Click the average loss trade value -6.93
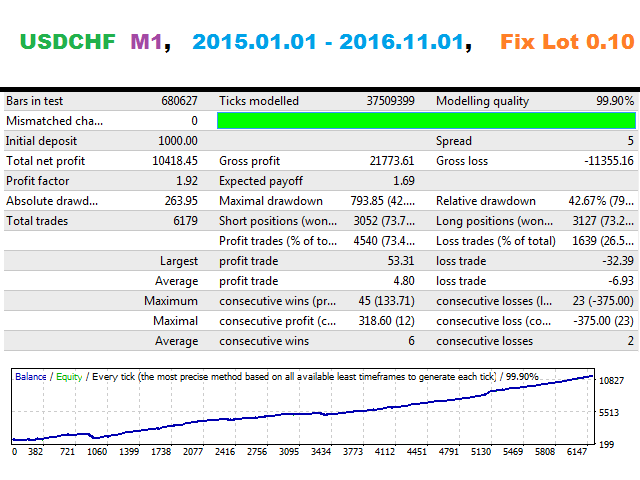 pyautogui.click(x=621, y=281)
